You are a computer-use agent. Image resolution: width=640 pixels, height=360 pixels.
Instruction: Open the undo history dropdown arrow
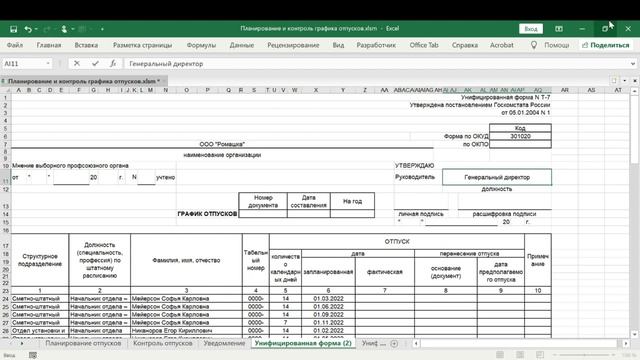click(x=36, y=29)
